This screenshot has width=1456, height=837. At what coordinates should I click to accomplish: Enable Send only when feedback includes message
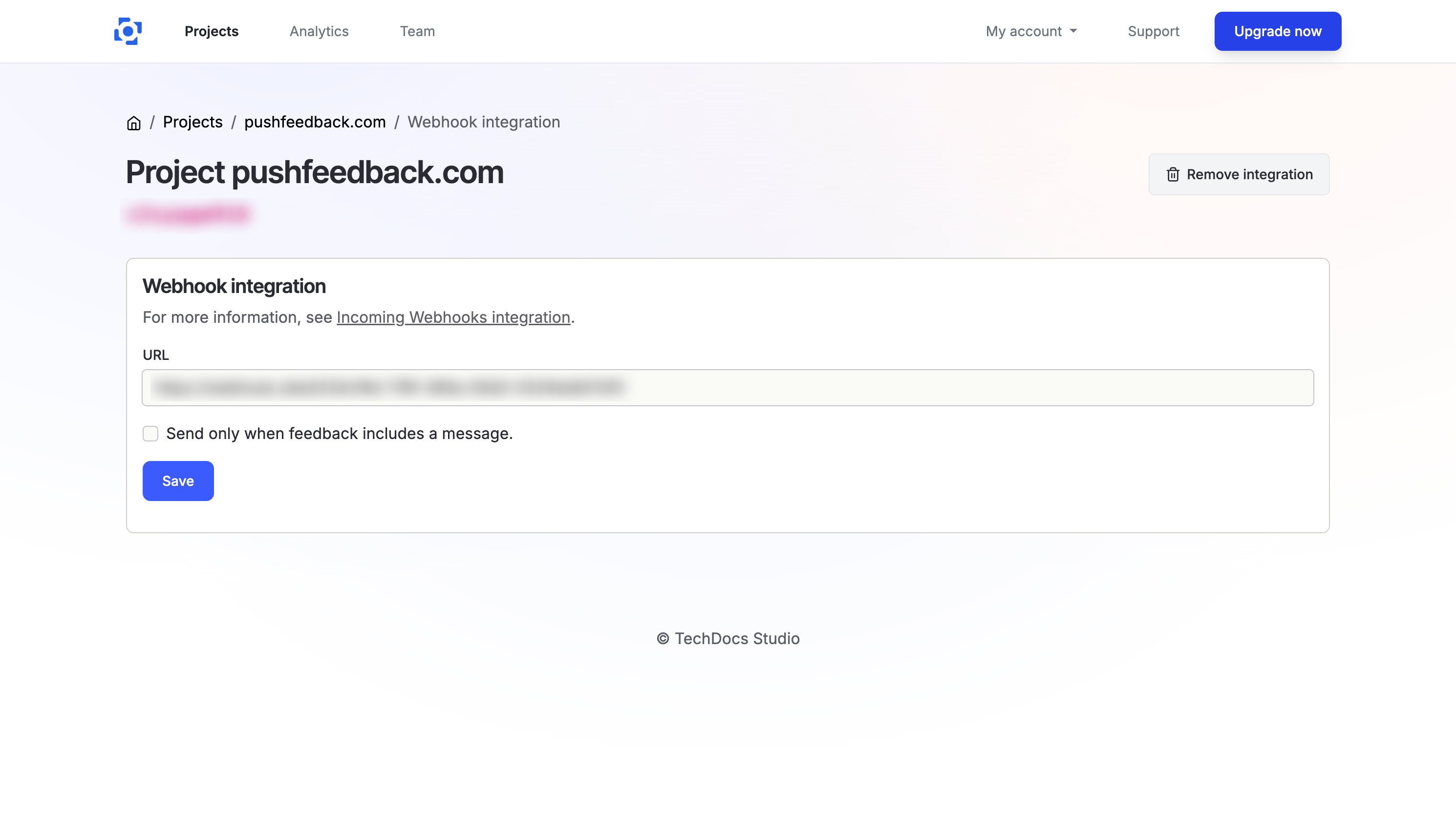(150, 434)
